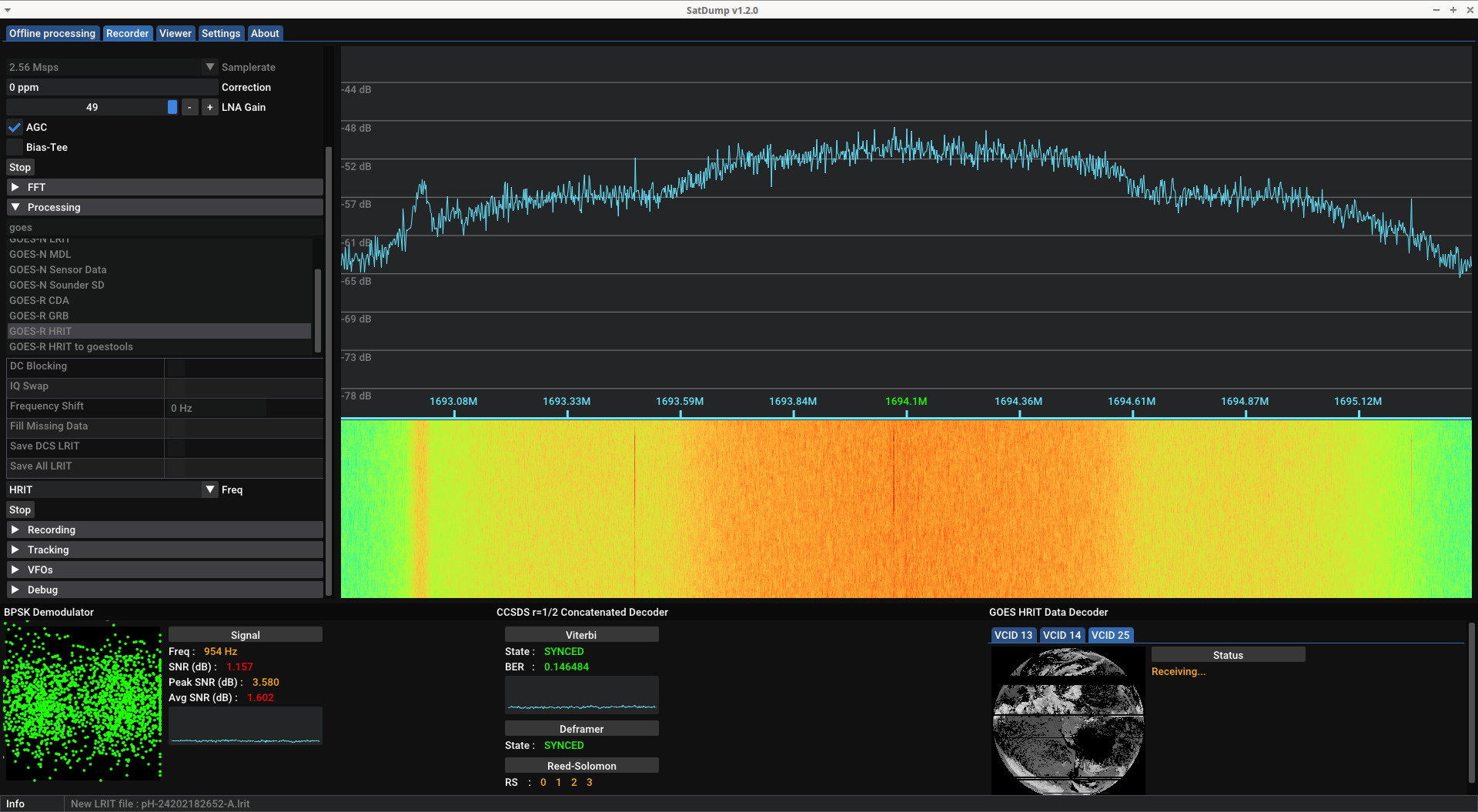Screen dimensions: 1478x812
Task: Expand the VFOs section
Action: [165, 570]
